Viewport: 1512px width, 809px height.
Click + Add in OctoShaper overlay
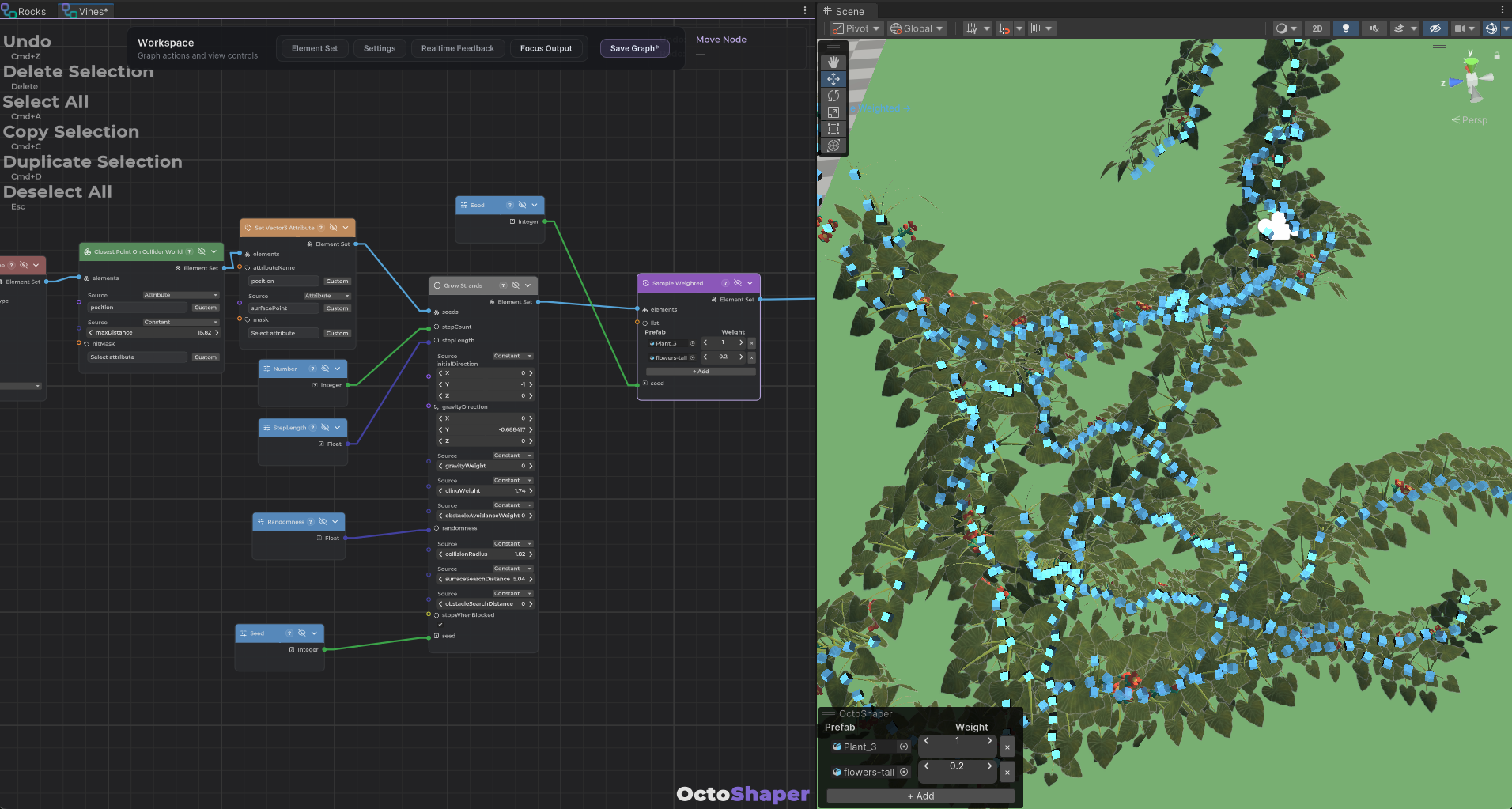[920, 796]
